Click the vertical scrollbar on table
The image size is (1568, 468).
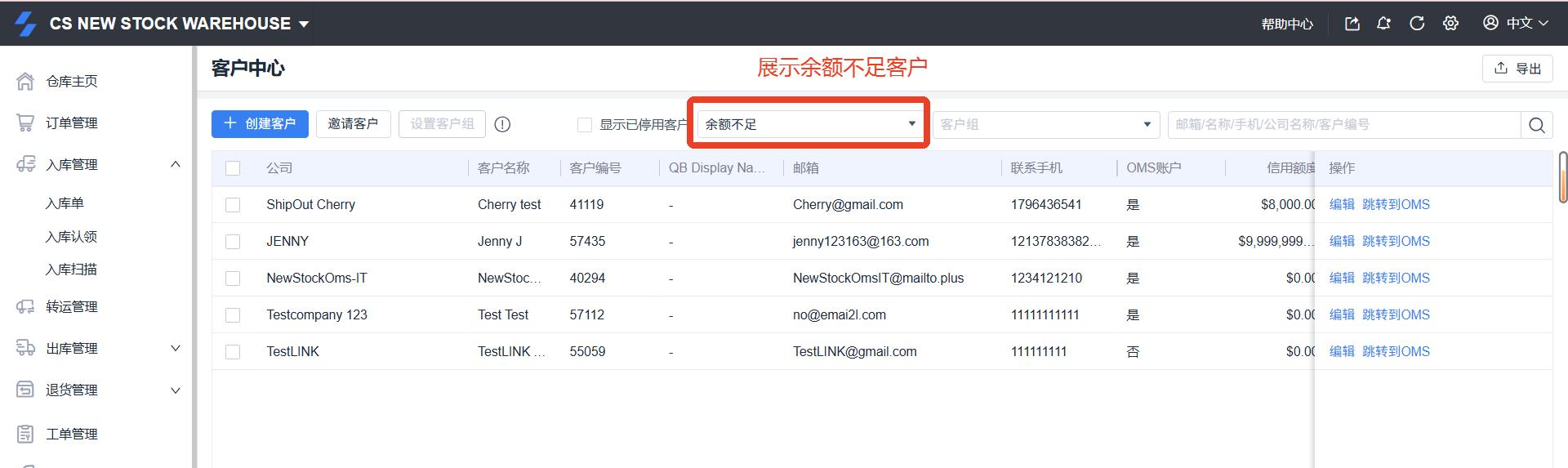click(1562, 176)
